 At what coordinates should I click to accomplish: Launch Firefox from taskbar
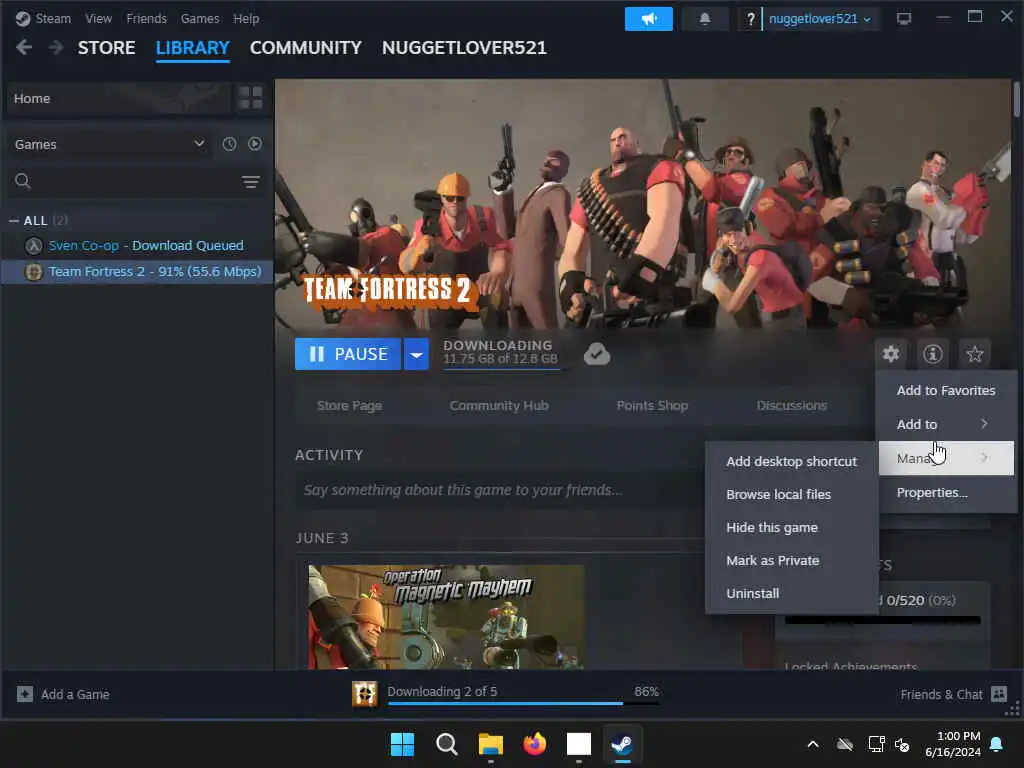[535, 744]
